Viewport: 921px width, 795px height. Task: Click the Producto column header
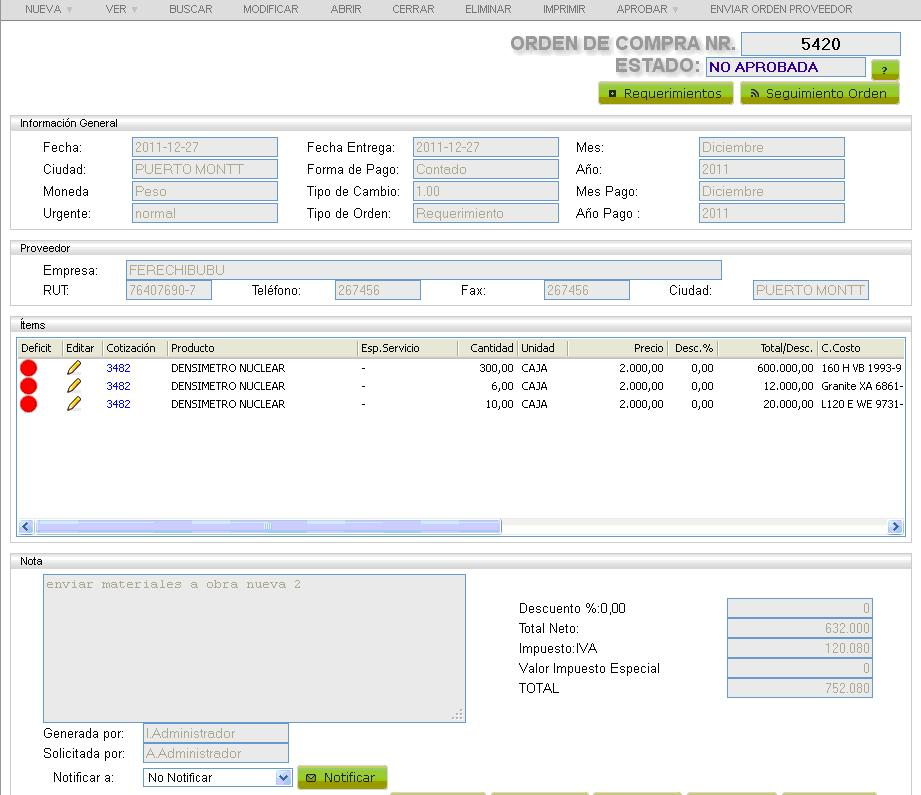point(262,348)
